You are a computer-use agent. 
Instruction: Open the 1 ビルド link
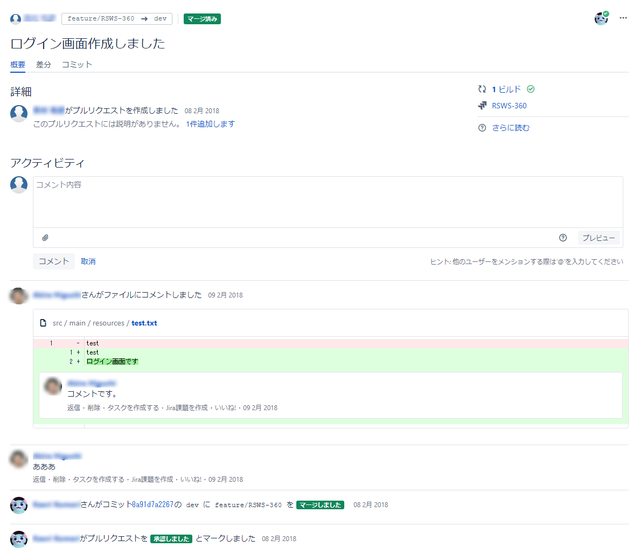pyautogui.click(x=506, y=89)
